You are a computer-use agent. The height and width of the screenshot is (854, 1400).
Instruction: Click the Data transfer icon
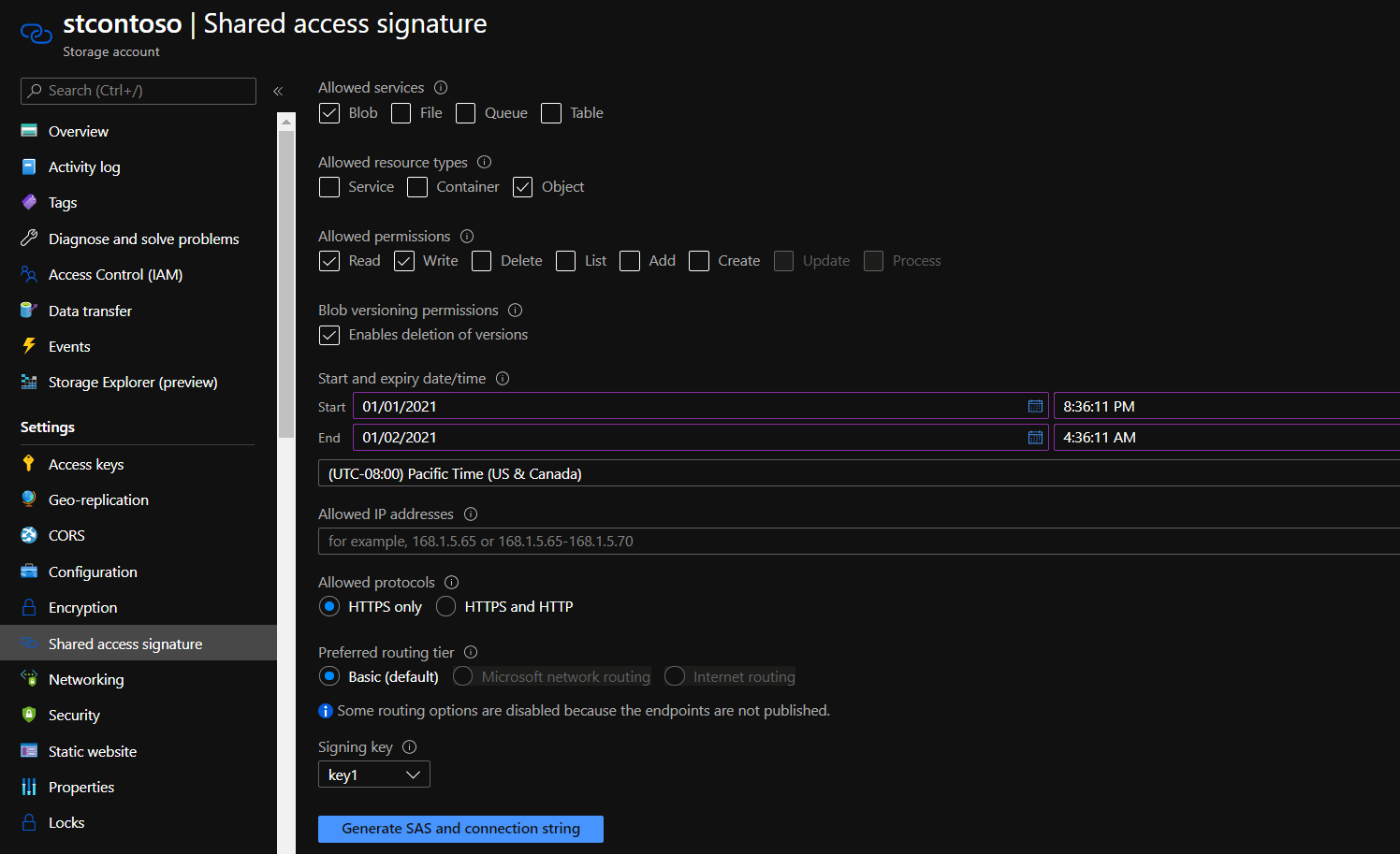click(x=29, y=311)
